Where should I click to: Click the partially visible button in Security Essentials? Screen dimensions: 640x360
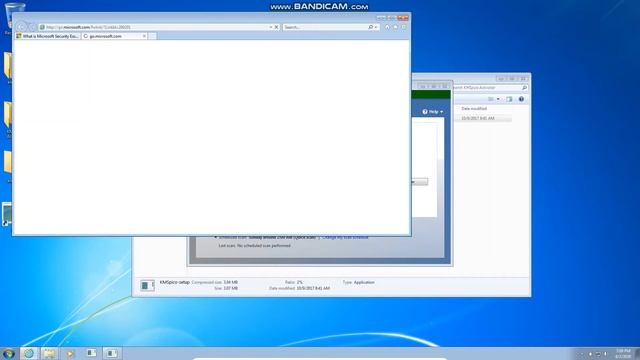[x=420, y=182]
